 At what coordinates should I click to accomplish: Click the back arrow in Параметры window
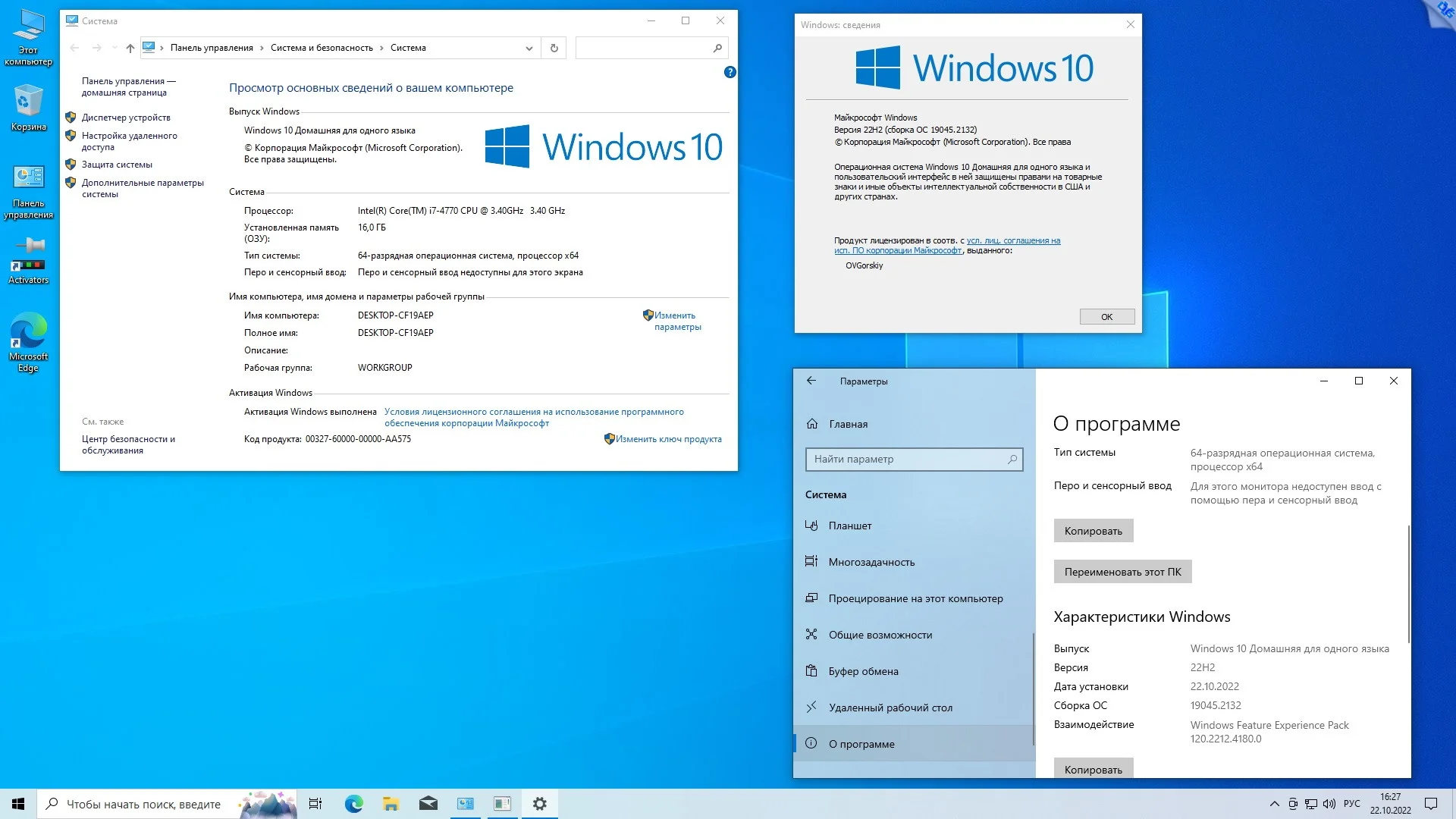point(811,381)
